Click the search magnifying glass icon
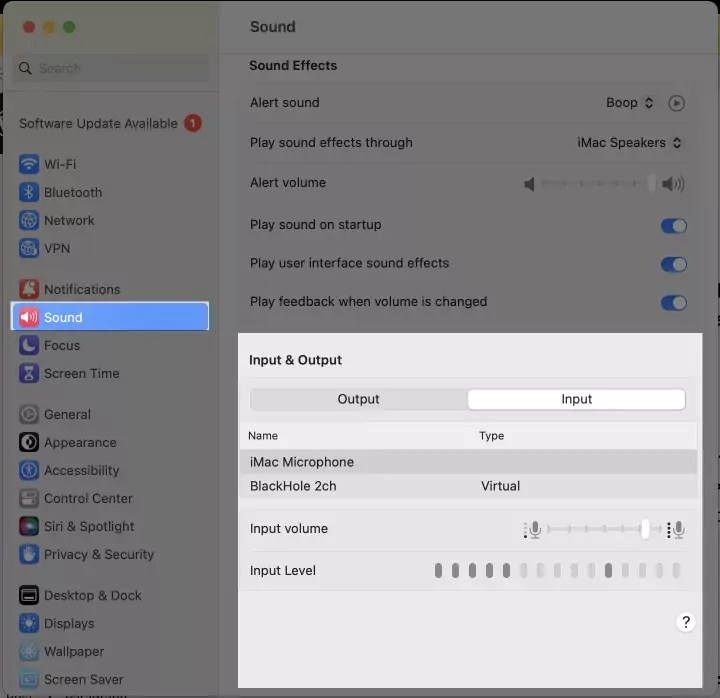 coord(25,68)
